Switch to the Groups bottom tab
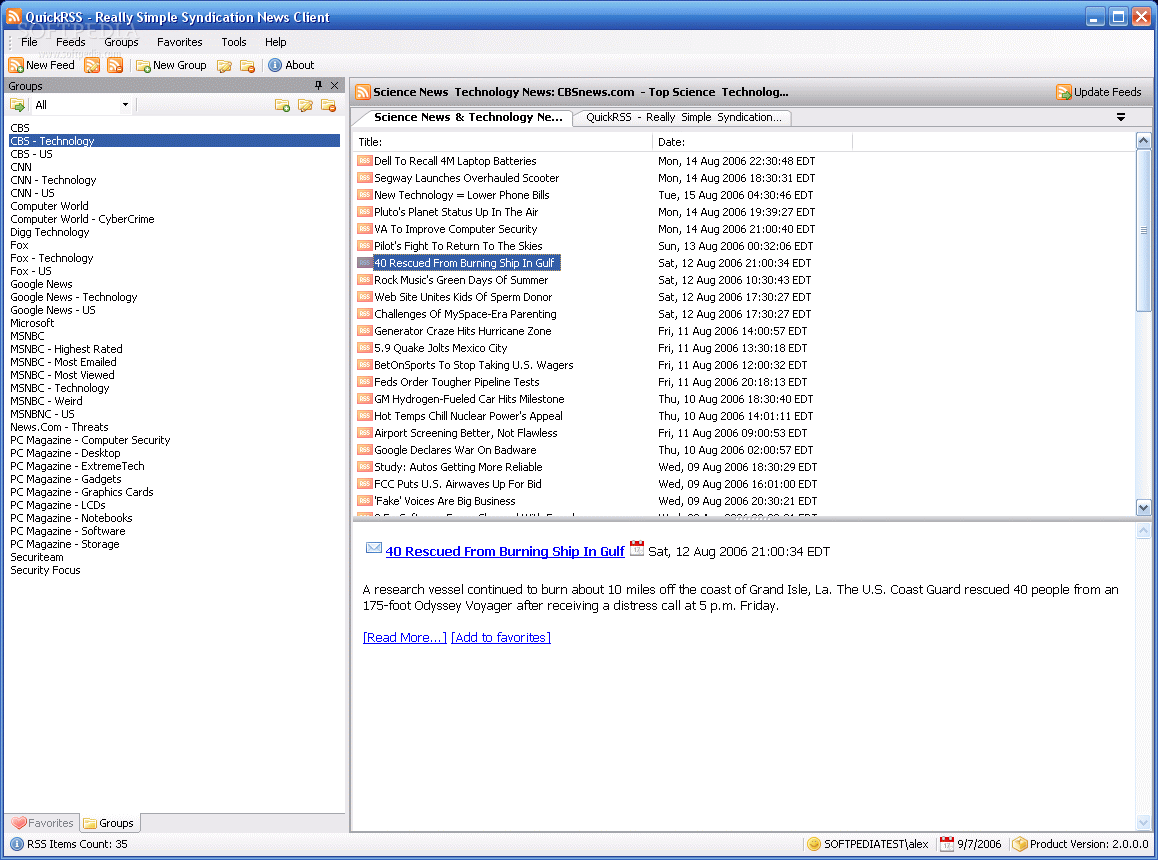Viewport: 1158px width, 860px height. point(109,822)
